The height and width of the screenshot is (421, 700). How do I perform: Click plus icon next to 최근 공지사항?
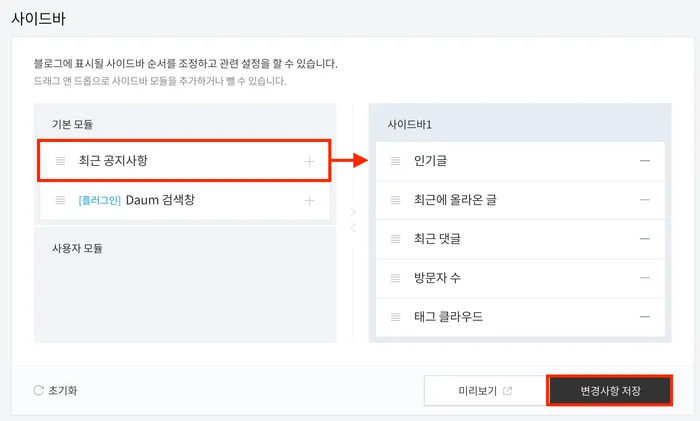[309, 161]
